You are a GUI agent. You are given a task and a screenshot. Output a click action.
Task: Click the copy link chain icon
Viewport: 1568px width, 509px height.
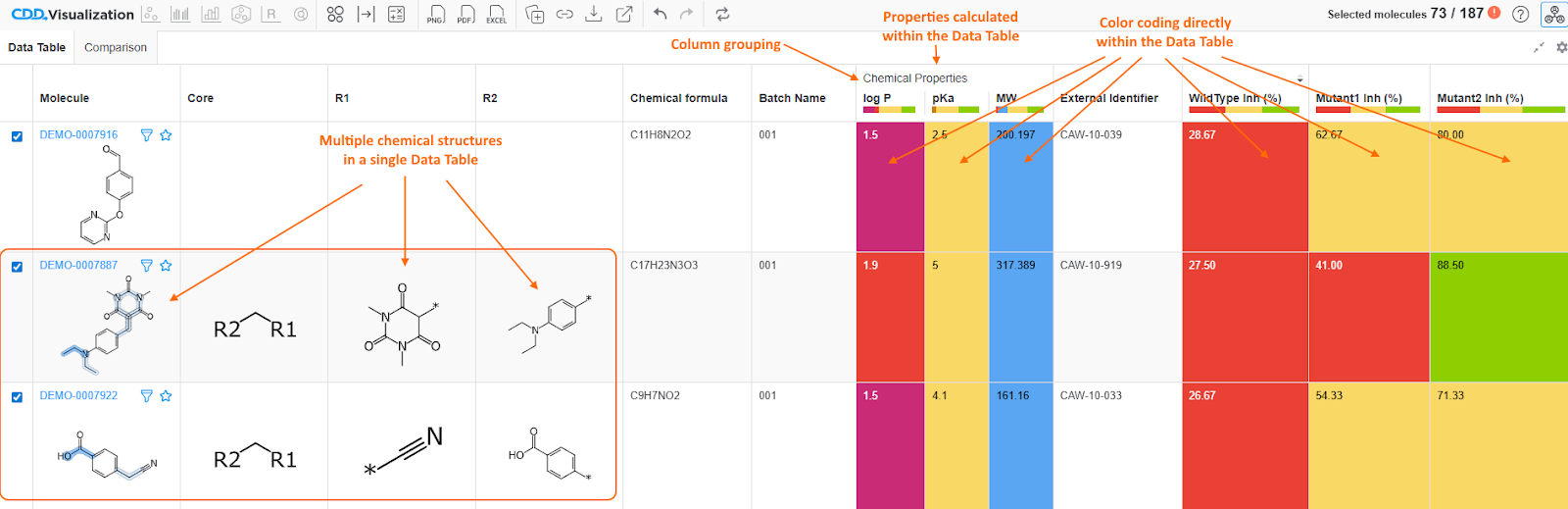[x=564, y=14]
